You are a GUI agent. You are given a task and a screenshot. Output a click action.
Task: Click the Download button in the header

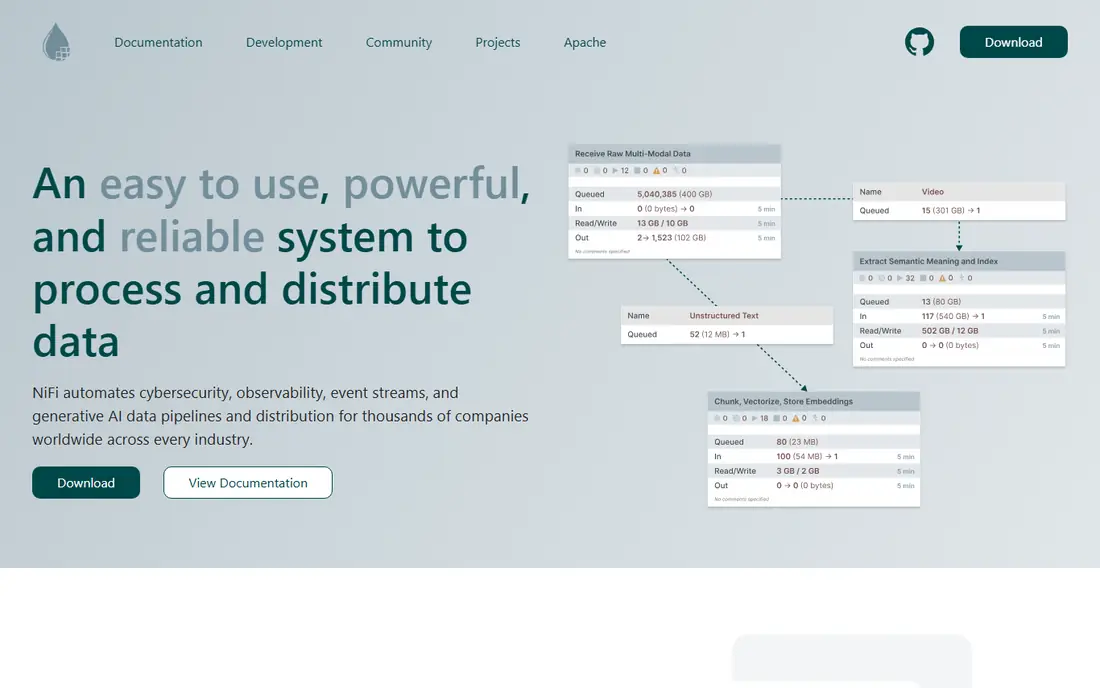click(1014, 42)
